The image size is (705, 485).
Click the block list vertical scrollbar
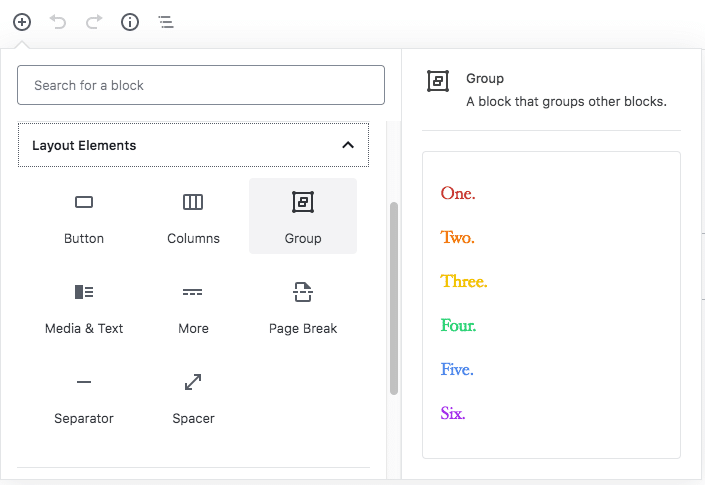pyautogui.click(x=394, y=298)
